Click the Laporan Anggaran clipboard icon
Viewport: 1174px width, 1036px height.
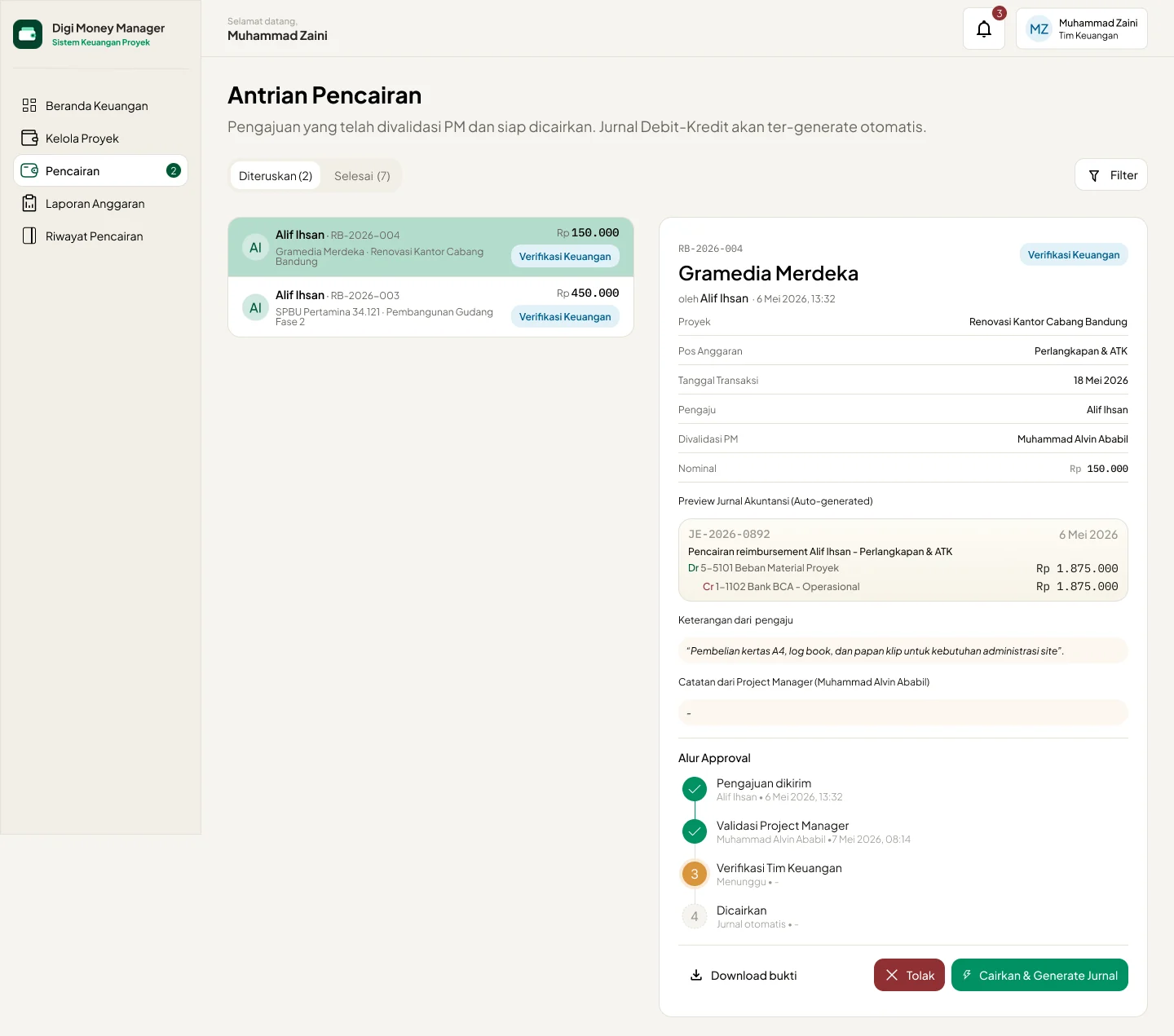tap(29, 203)
